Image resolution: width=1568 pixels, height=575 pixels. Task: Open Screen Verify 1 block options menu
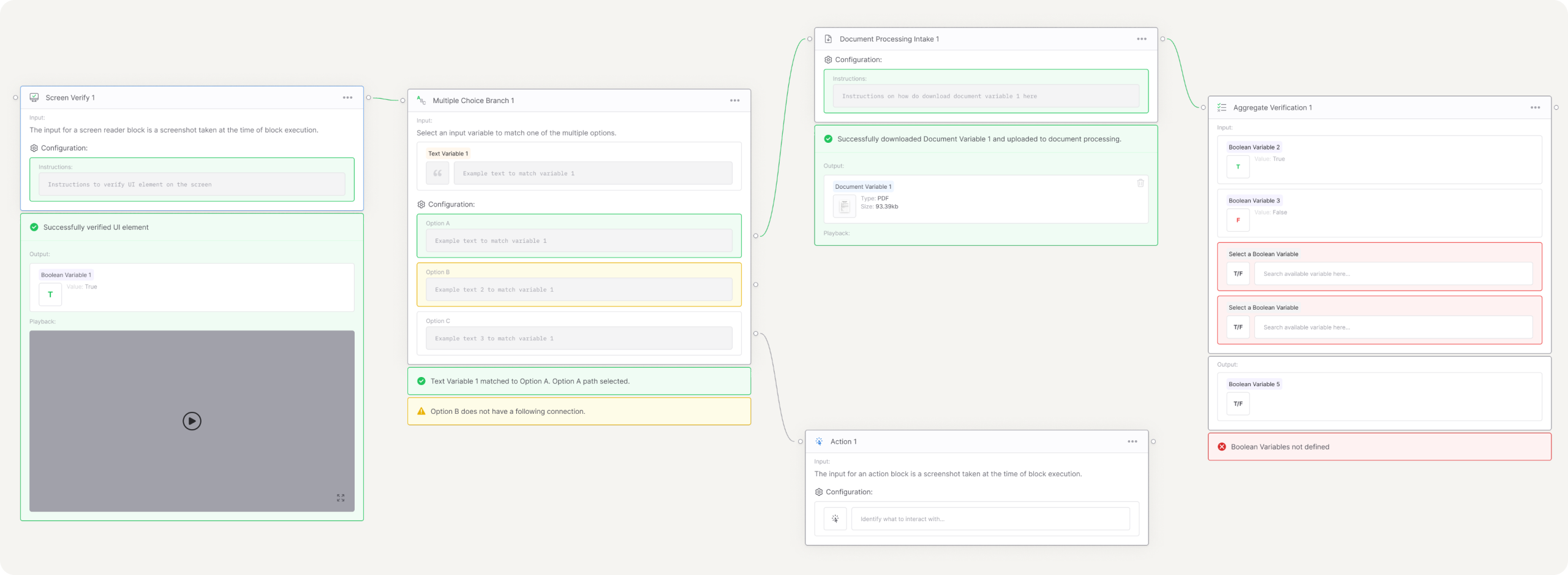[347, 97]
